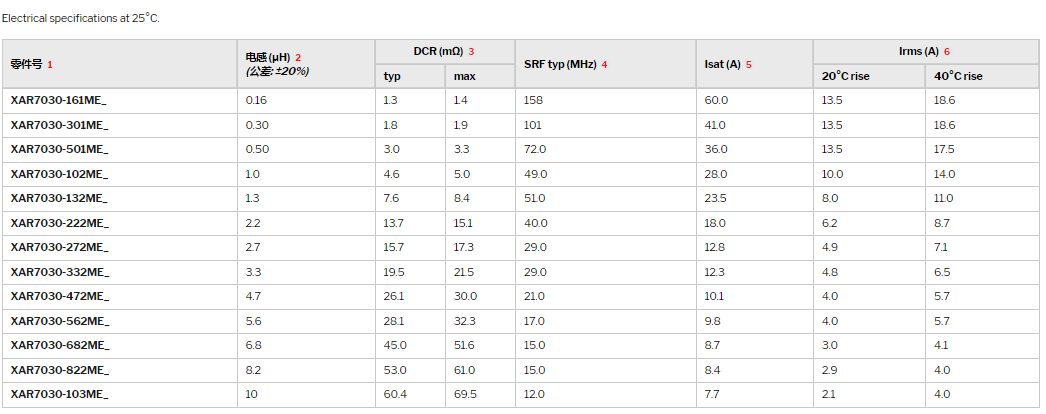The height and width of the screenshot is (414, 1046).
Task: Open the XAR7030-222ME_ part entry
Action: [59, 223]
